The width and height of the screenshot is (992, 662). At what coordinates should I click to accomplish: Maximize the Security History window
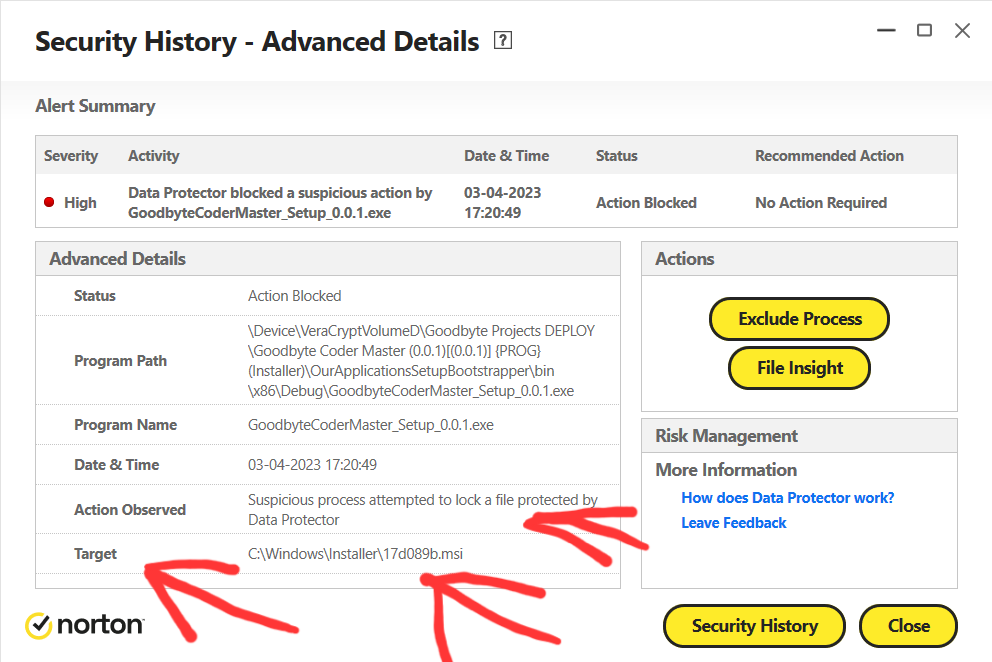tap(924, 30)
